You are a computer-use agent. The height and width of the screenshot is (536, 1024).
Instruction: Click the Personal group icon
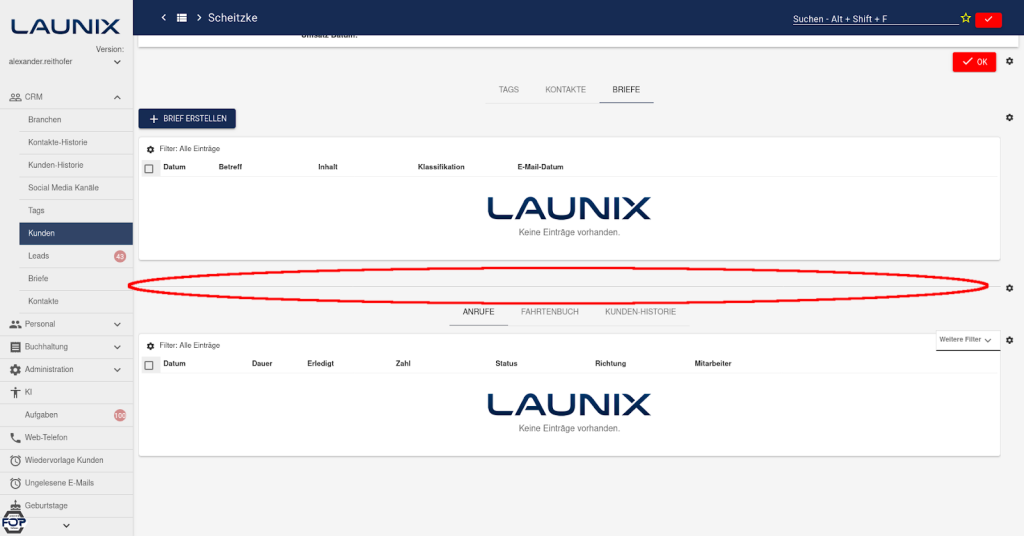click(x=15, y=324)
